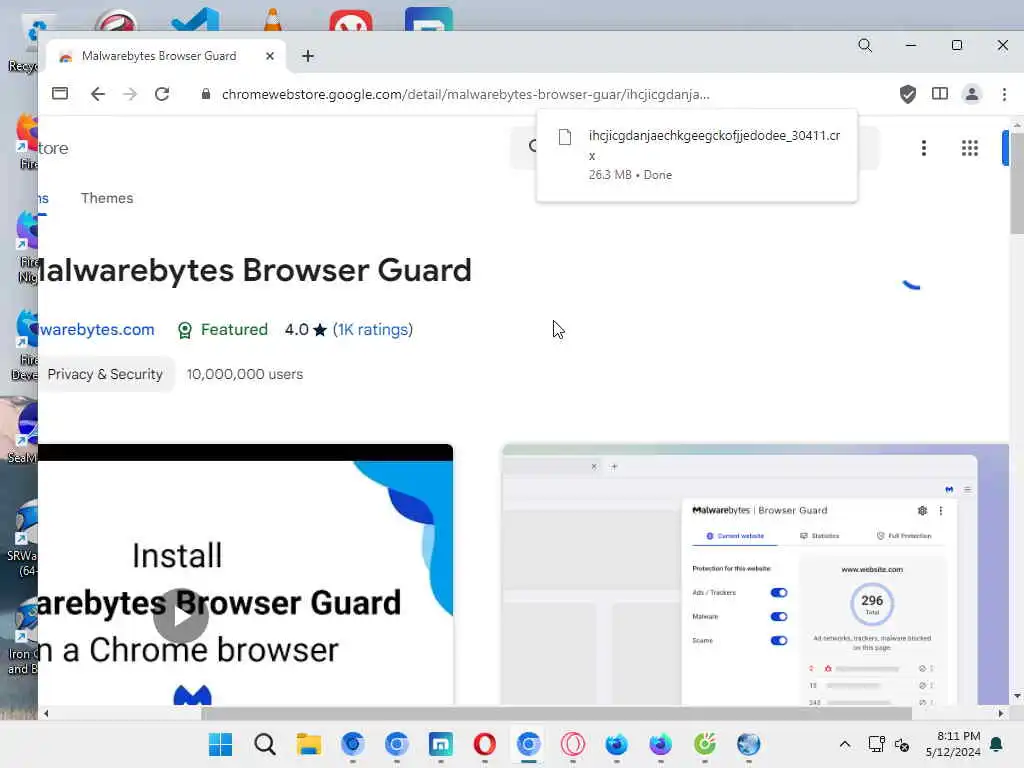Reload the Chrome Web Store page
This screenshot has width=1024, height=768.
(x=162, y=94)
